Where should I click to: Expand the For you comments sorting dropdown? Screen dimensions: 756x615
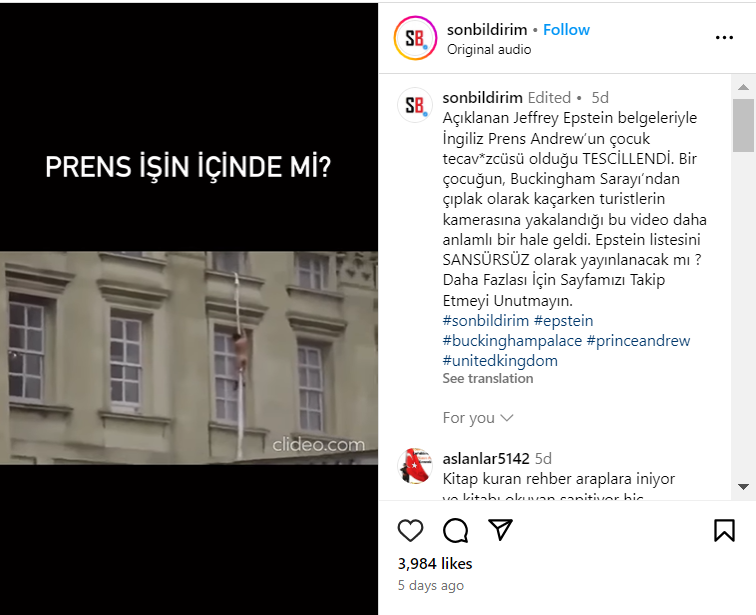point(478,418)
